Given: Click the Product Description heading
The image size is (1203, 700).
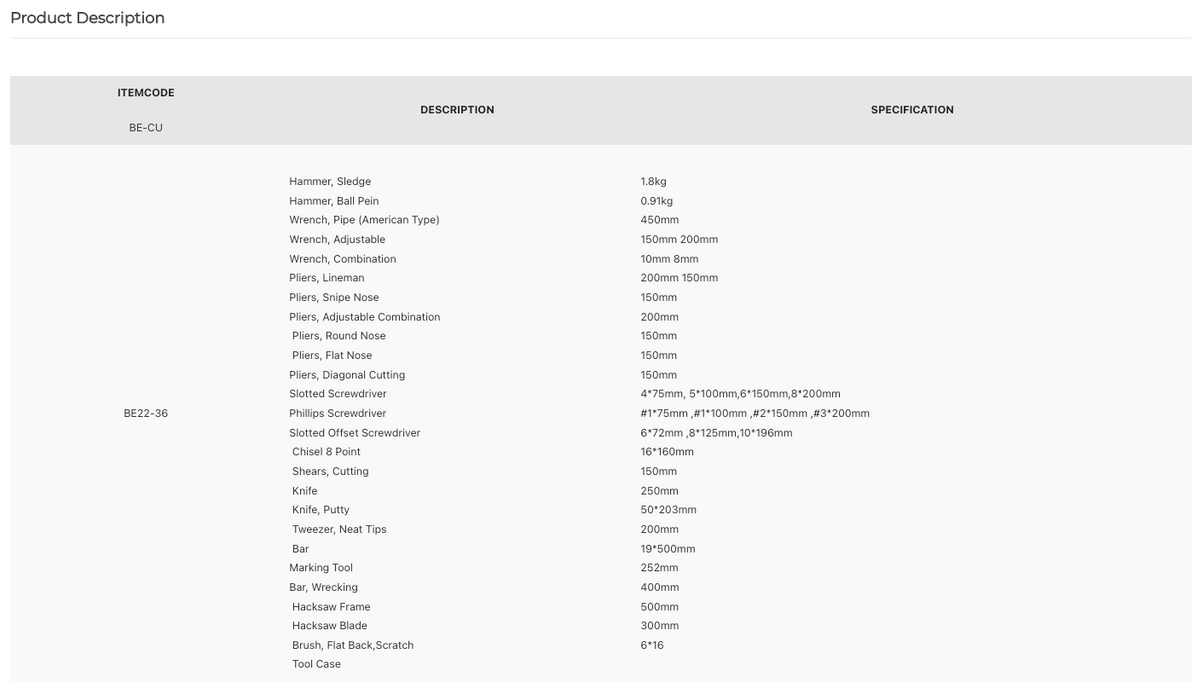Looking at the screenshot, I should coord(87,18).
